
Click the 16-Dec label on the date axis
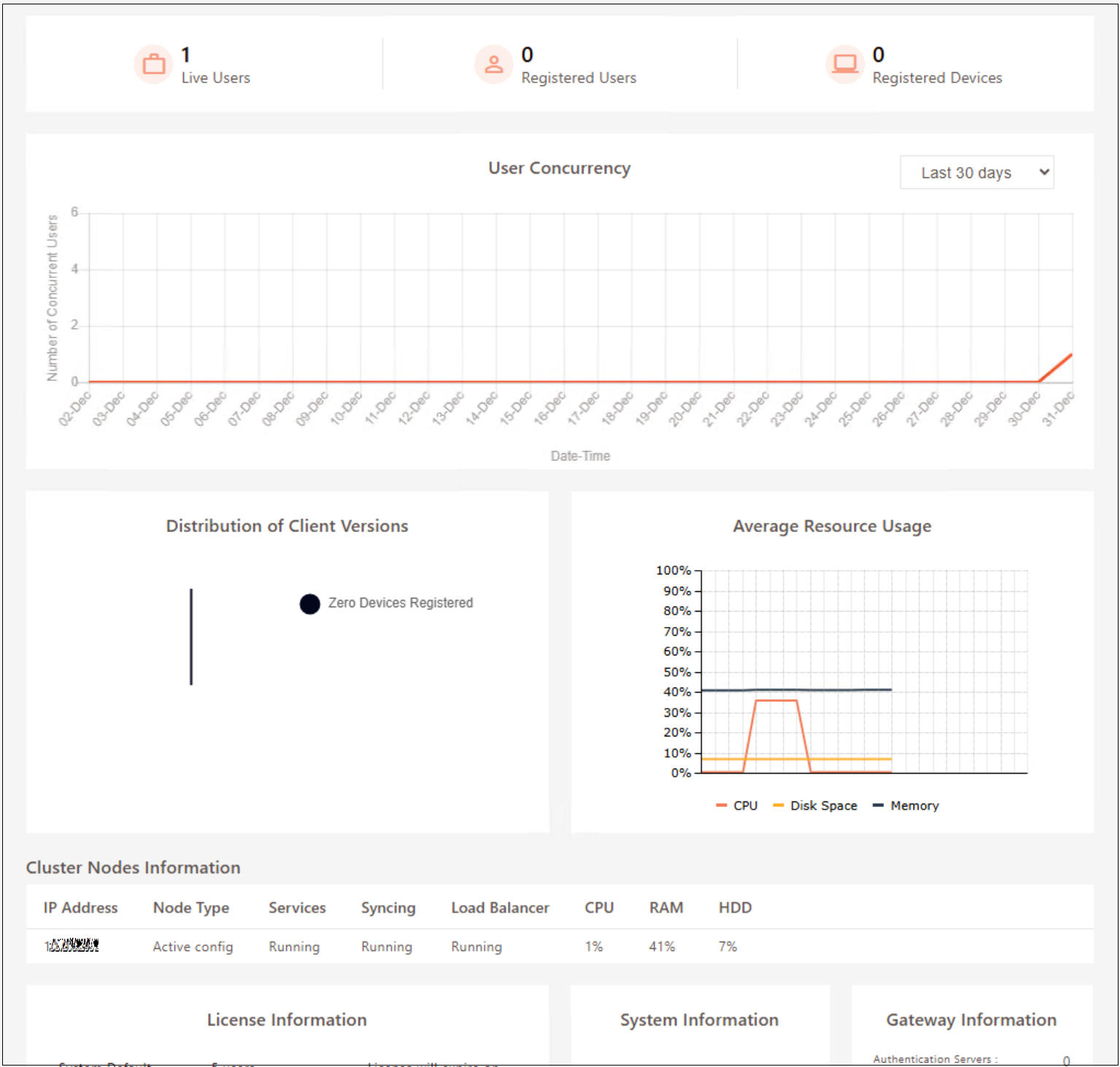[x=549, y=409]
